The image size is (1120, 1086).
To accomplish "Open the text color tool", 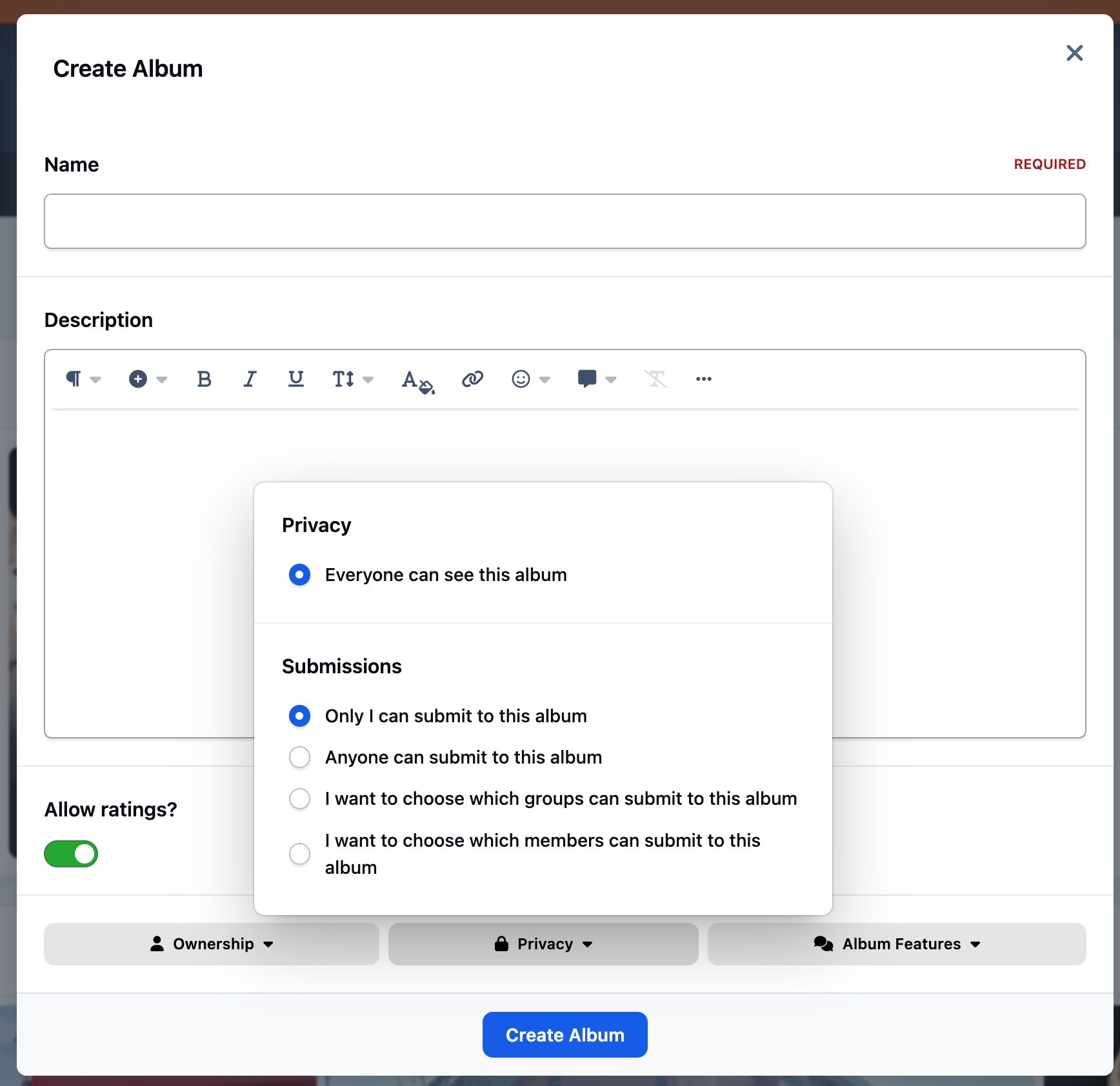I will tap(417, 380).
